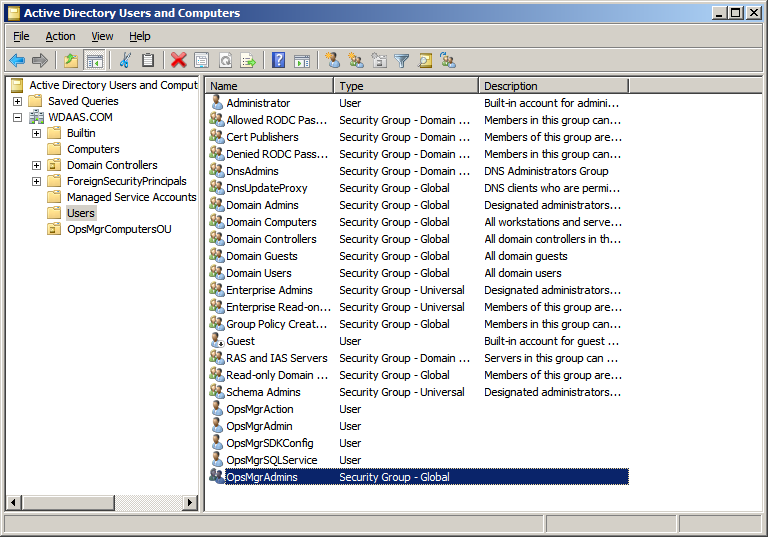Select the Schema Admins group
Screen dimensions: 768x537
pyautogui.click(x=263, y=392)
